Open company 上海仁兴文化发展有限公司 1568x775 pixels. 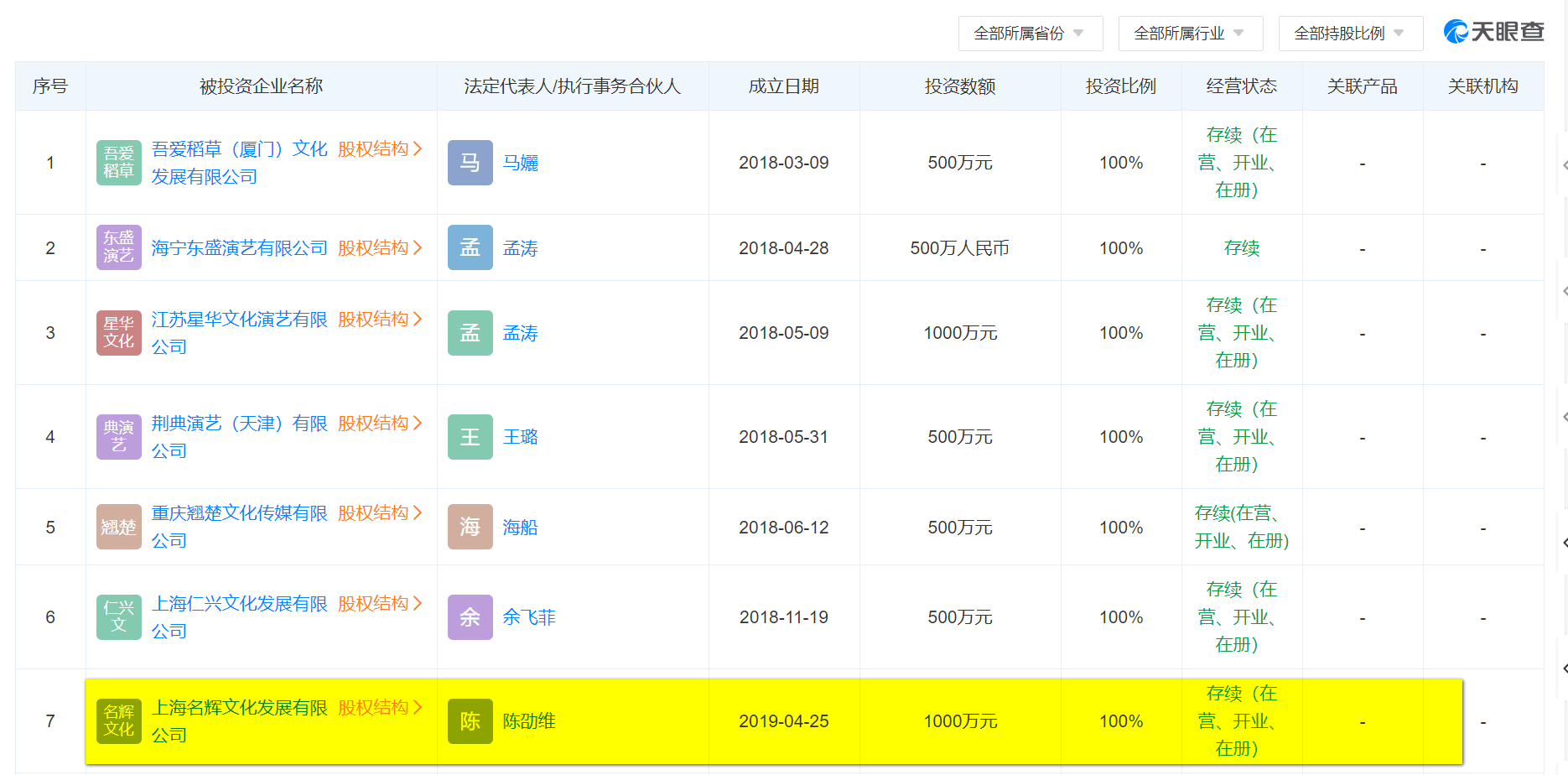point(239,617)
